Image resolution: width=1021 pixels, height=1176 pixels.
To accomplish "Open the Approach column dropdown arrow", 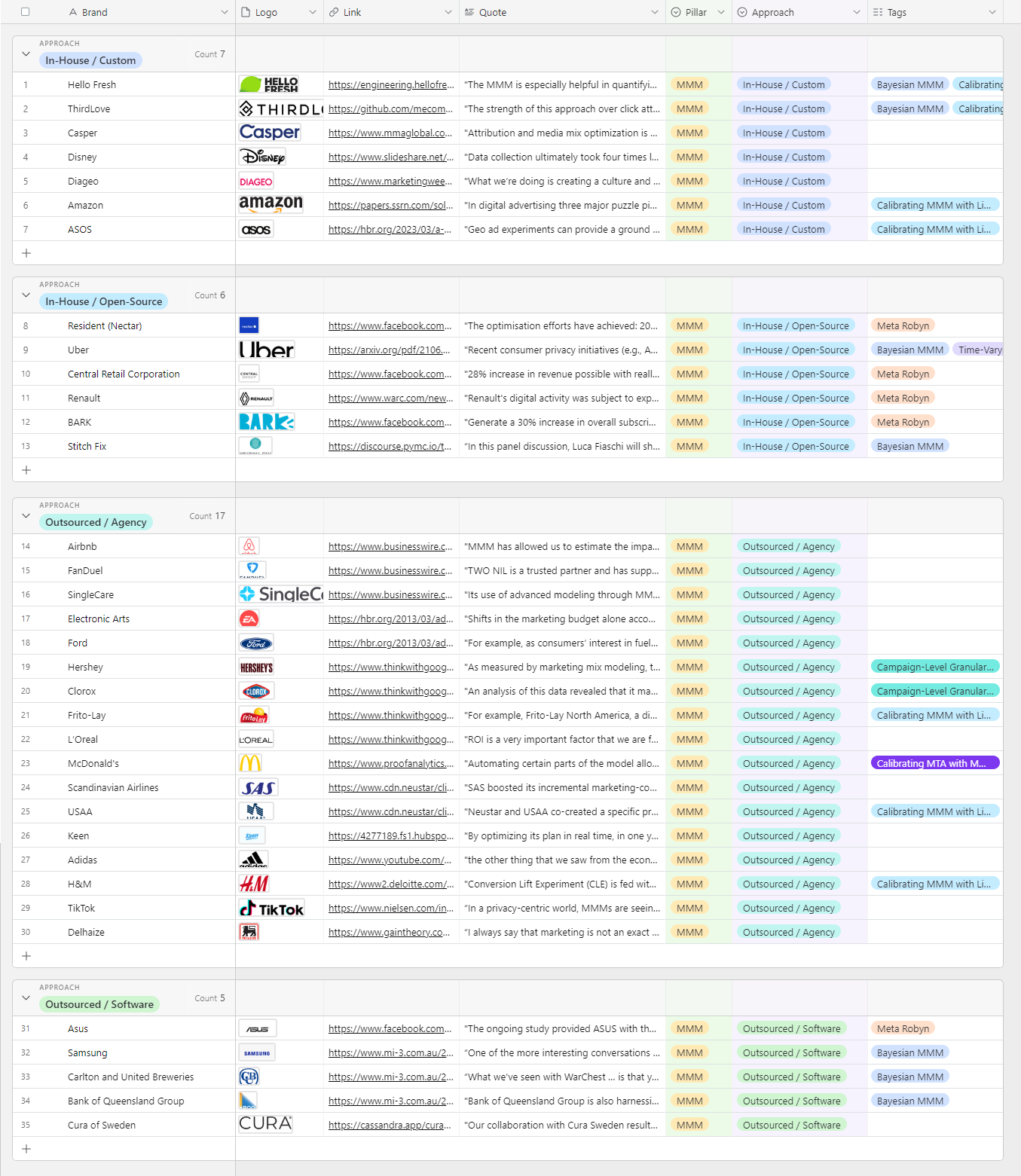I will (857, 12).
